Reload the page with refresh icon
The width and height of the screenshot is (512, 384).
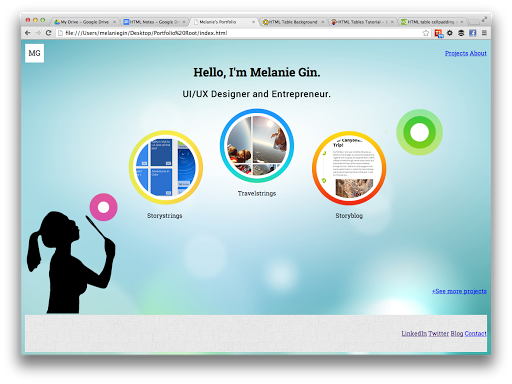pos(49,33)
